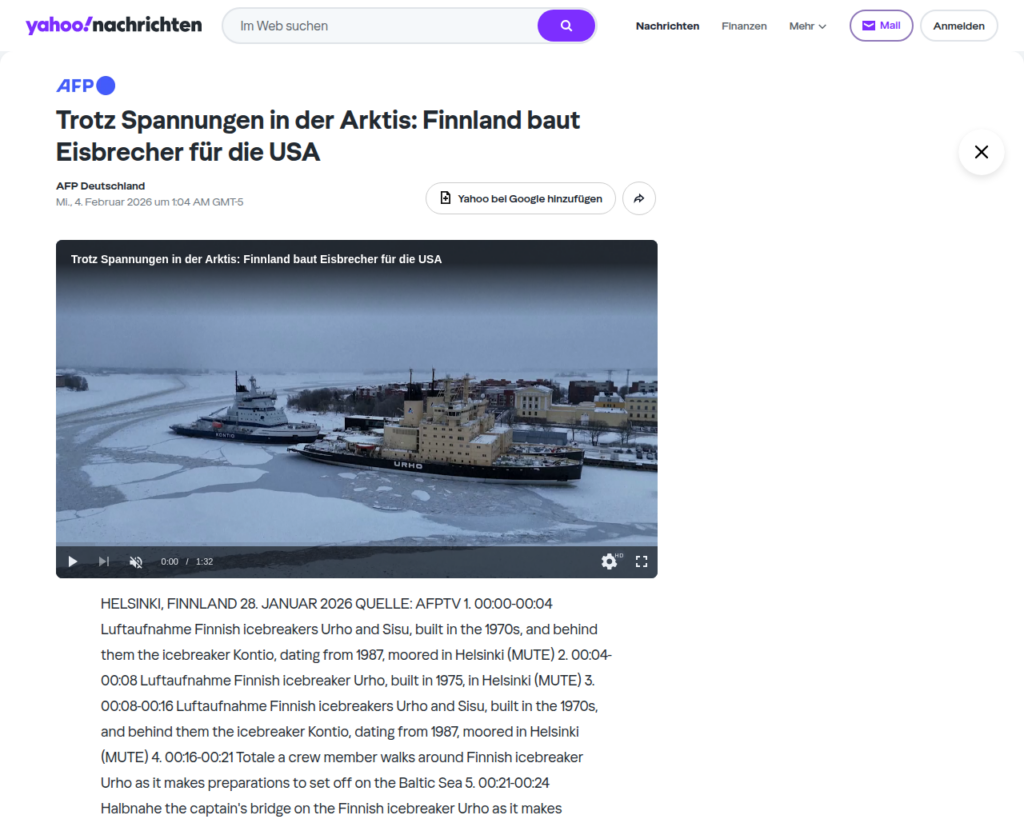Screen dimensions: 1024x819
Task: Skip to next video in player
Action: pyautogui.click(x=104, y=562)
